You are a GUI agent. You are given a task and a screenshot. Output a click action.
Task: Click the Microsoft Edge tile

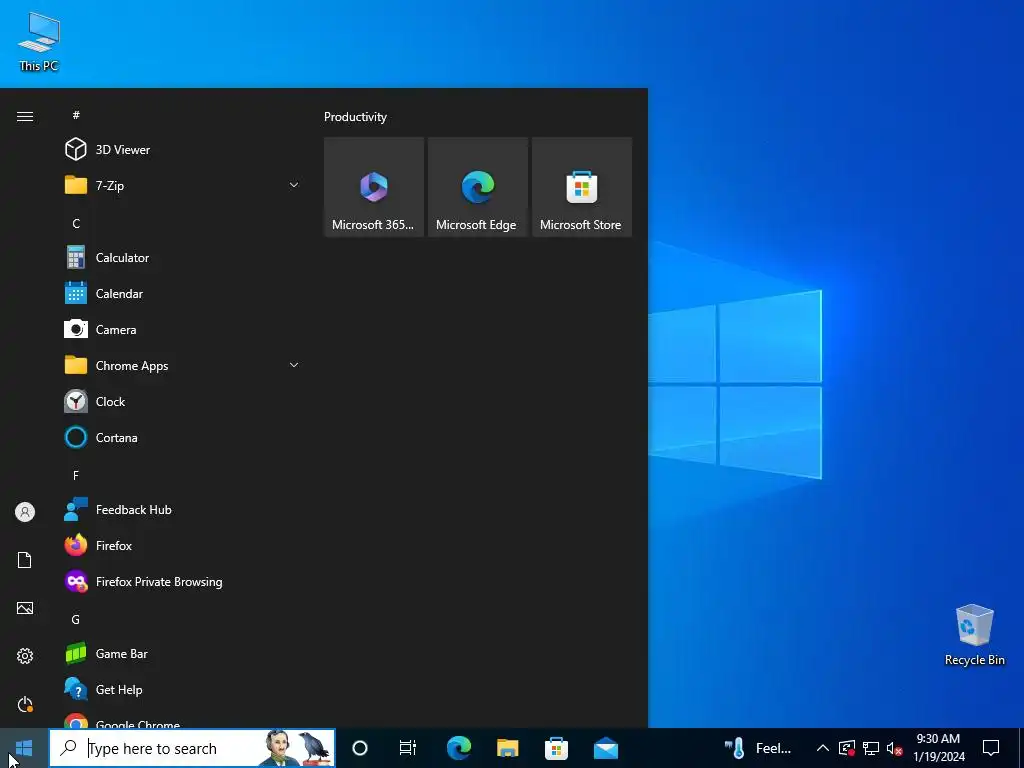pos(477,187)
